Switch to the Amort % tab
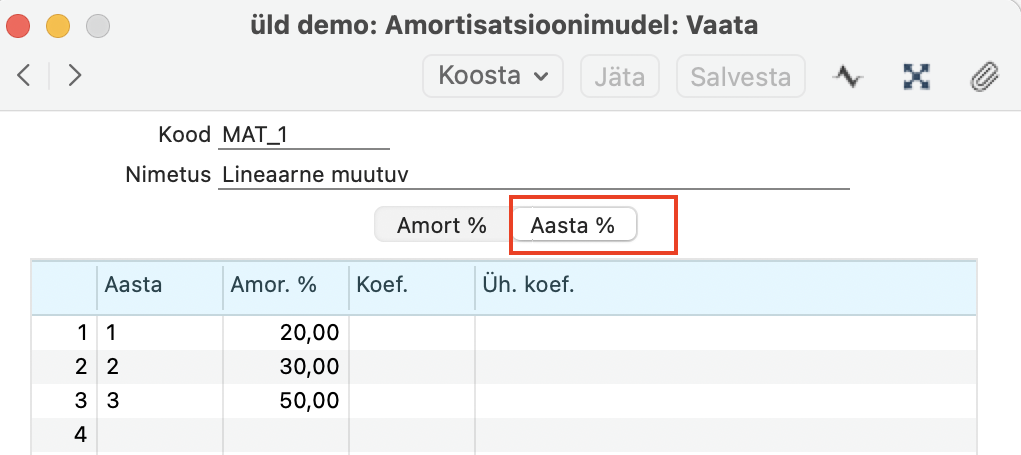 pyautogui.click(x=442, y=225)
